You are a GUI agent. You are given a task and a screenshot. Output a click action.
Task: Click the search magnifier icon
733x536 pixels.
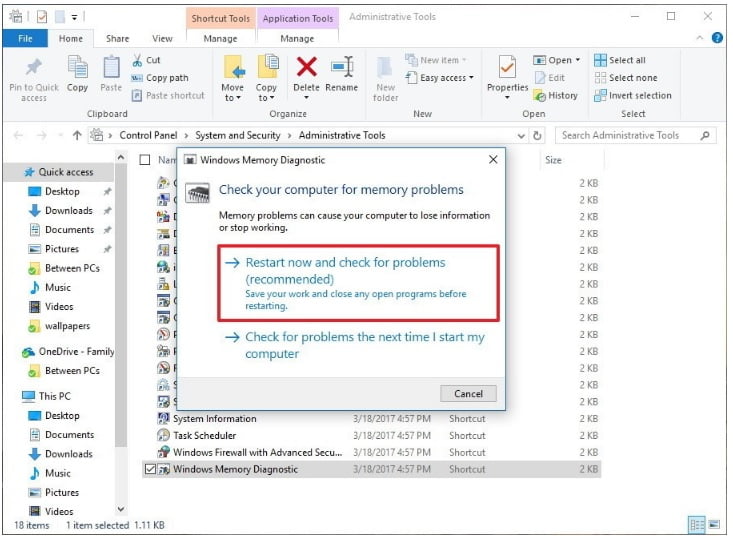[x=705, y=135]
